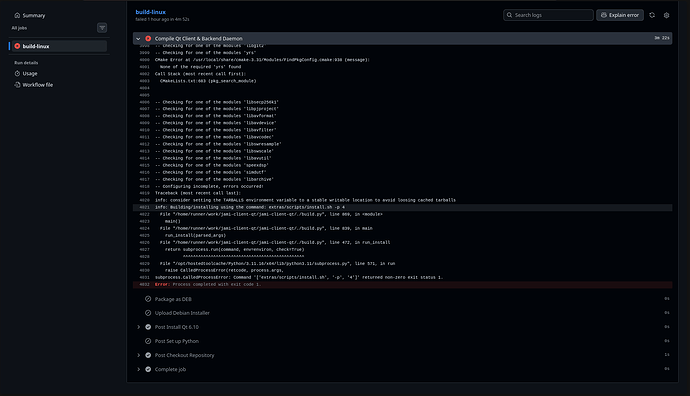
Task: Click the jobs filter icon beside All jobs
Action: [x=102, y=28]
